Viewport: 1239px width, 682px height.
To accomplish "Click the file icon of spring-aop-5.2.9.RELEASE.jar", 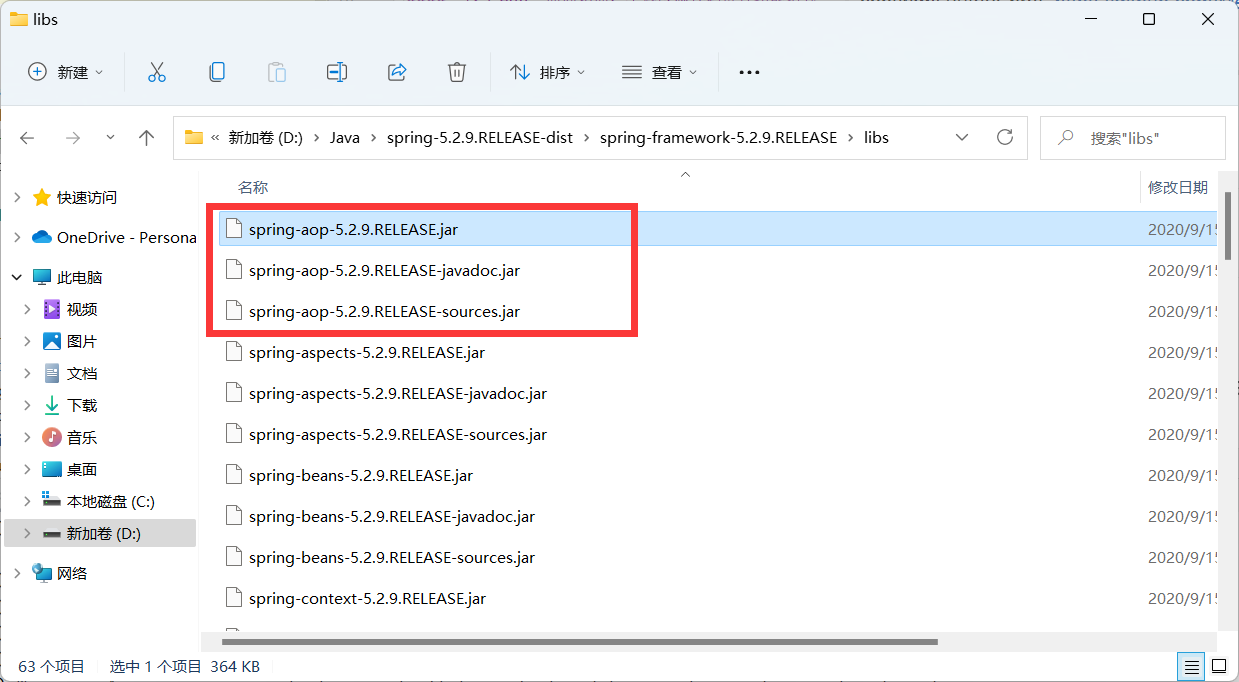I will [x=234, y=229].
